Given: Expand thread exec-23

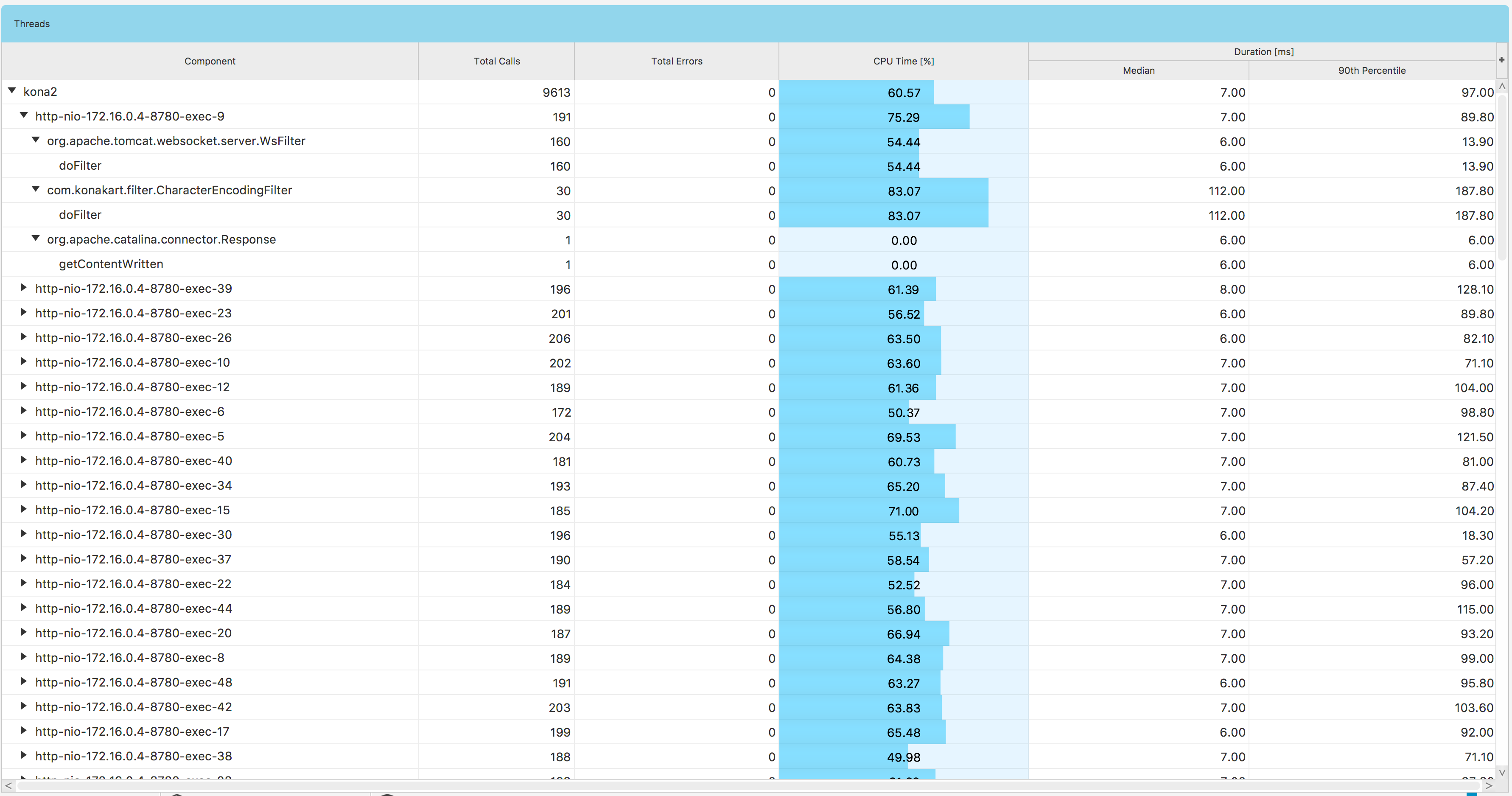Looking at the screenshot, I should pyautogui.click(x=23, y=312).
